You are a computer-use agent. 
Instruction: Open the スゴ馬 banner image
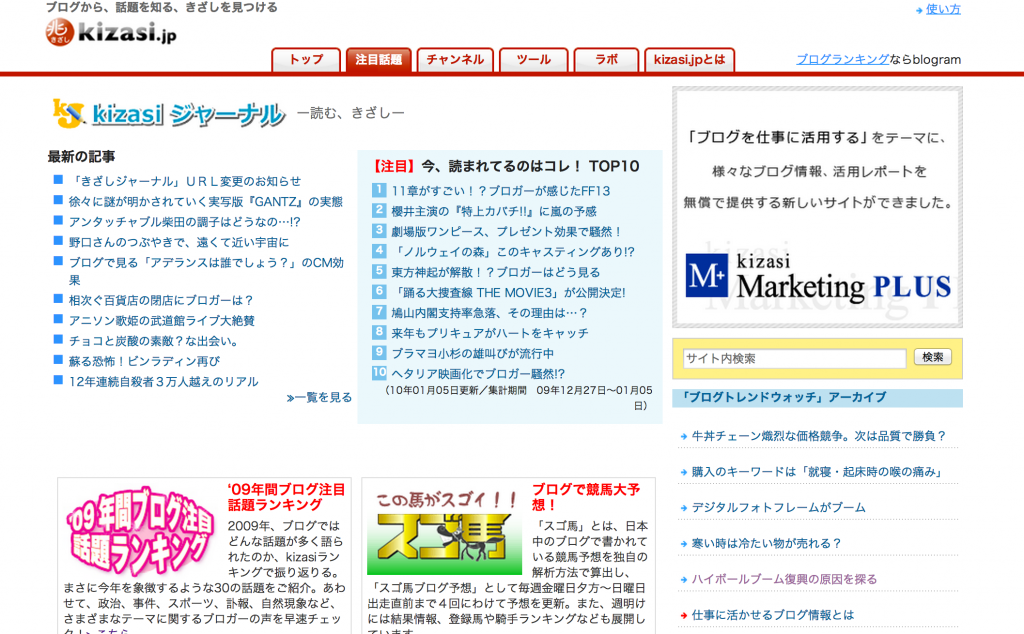pyautogui.click(x=445, y=533)
